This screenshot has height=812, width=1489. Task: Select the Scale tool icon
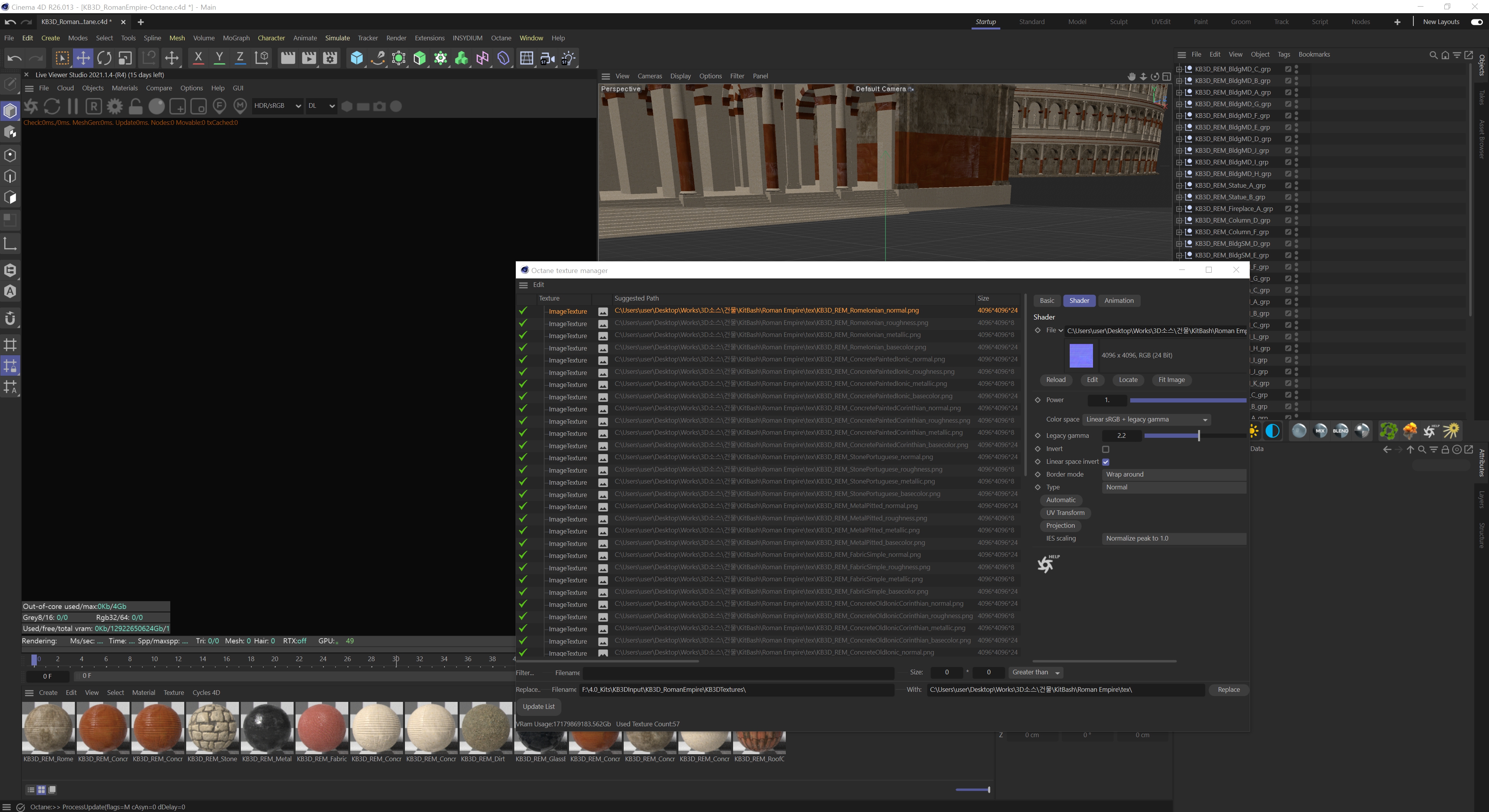(125, 58)
